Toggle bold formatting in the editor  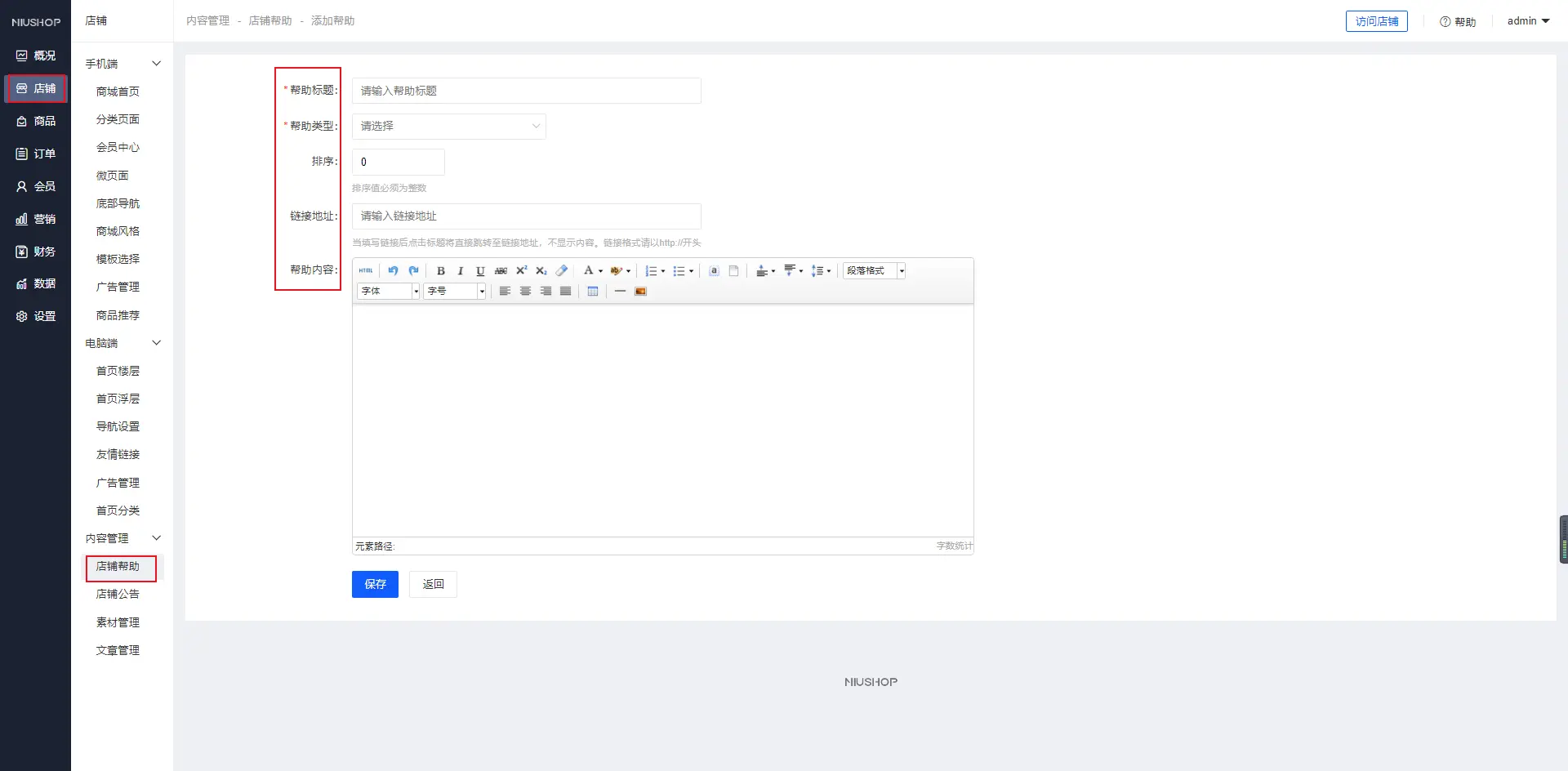pyautogui.click(x=441, y=271)
